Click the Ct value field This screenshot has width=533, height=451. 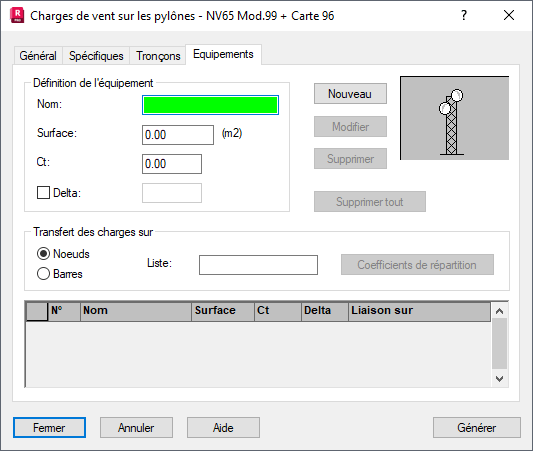tap(172, 164)
